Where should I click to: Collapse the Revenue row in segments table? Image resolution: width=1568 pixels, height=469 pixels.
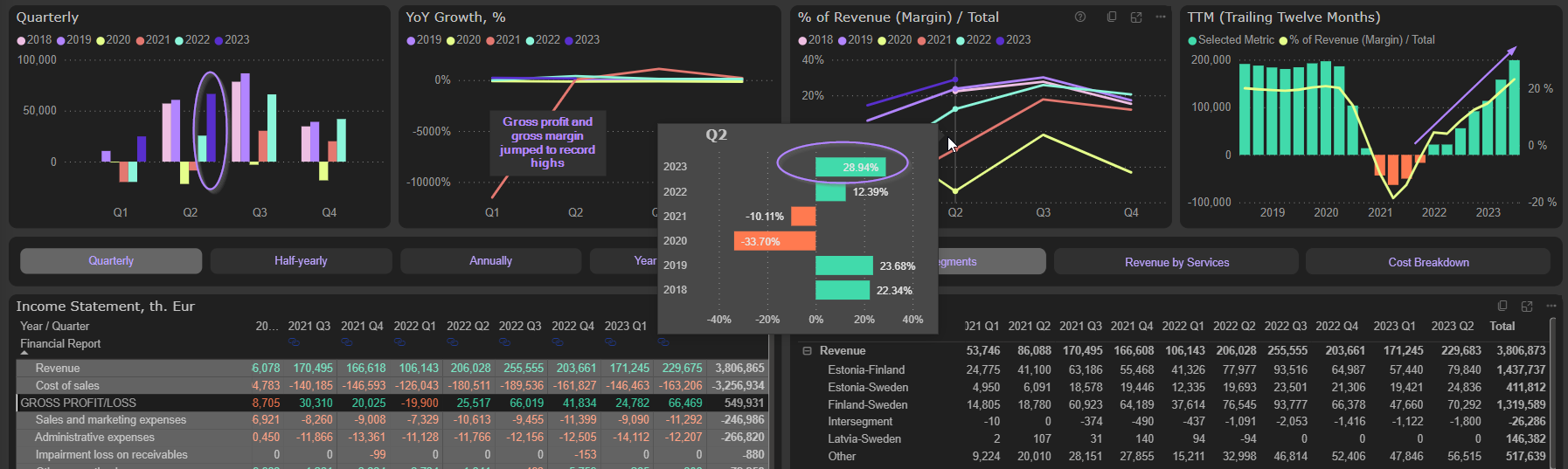point(807,351)
